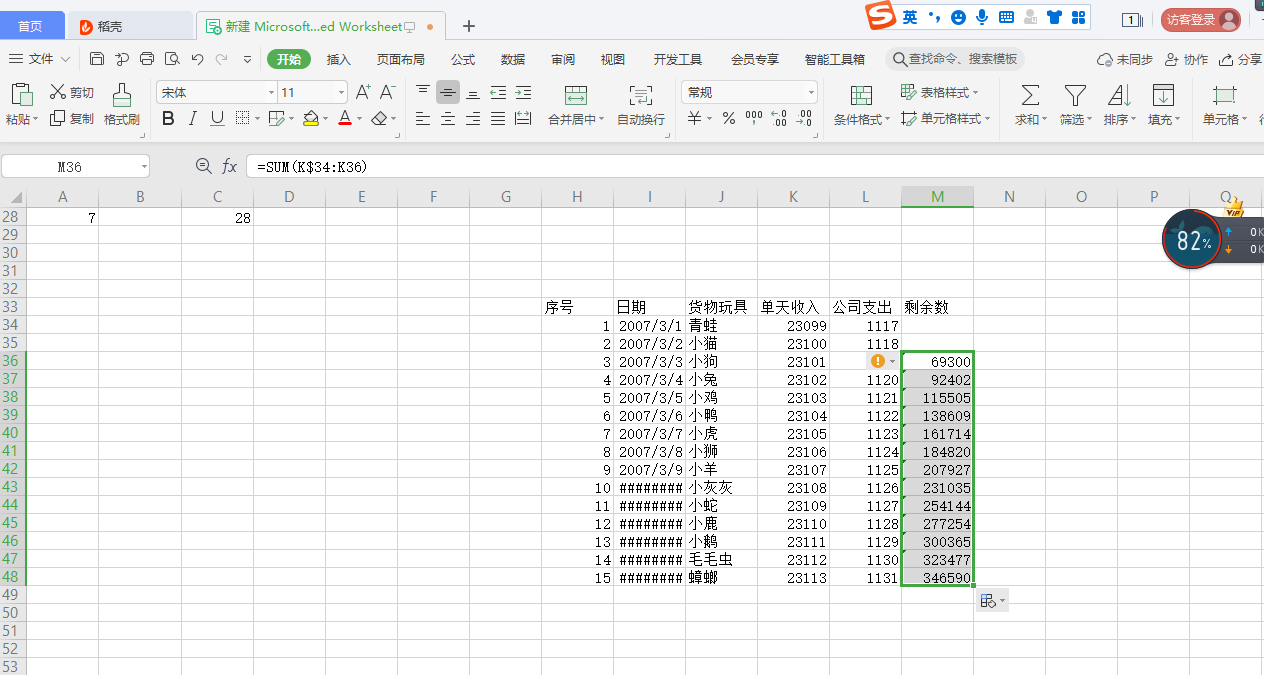
Task: Toggle Italic formatting
Action: (193, 119)
